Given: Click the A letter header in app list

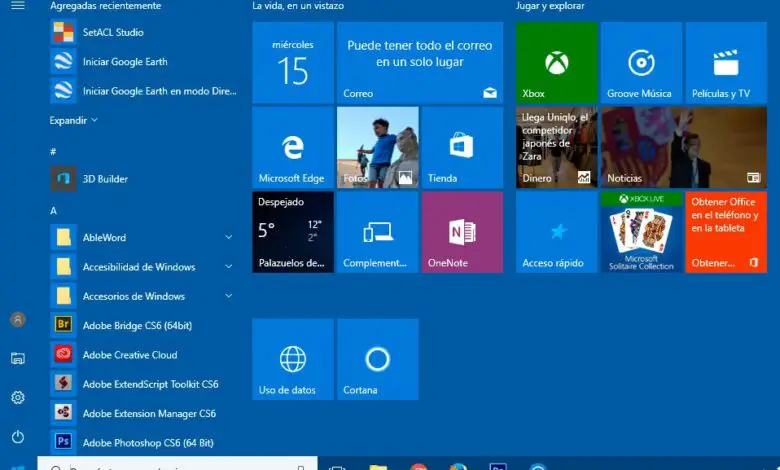Looking at the screenshot, I should click(x=53, y=210).
